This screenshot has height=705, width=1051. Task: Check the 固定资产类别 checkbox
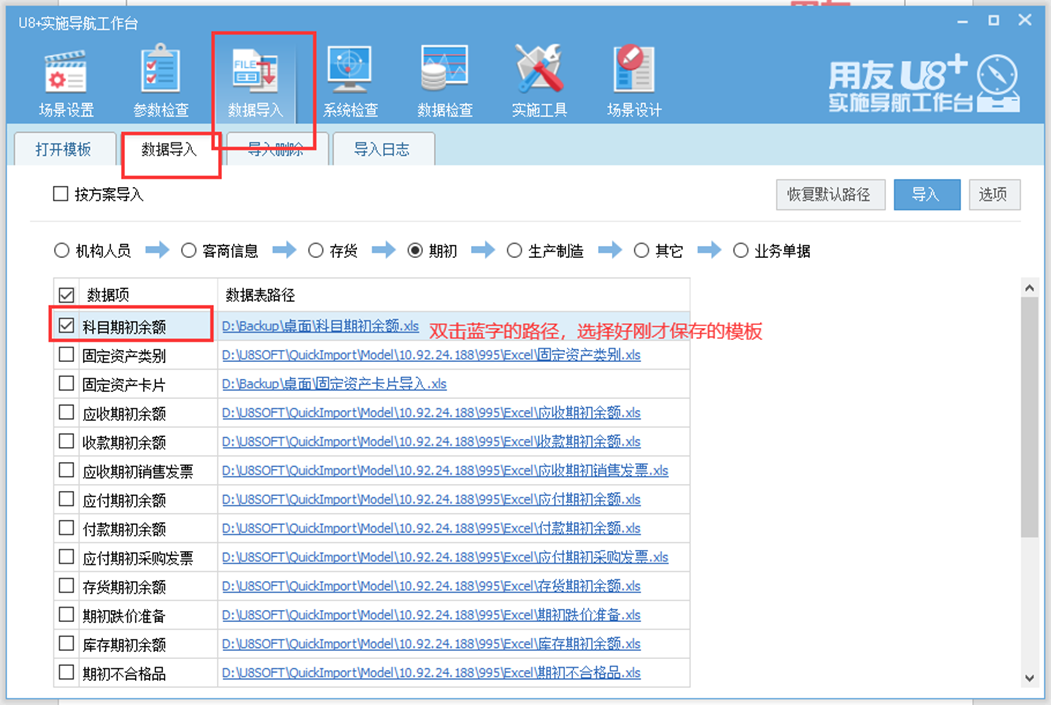[66, 355]
